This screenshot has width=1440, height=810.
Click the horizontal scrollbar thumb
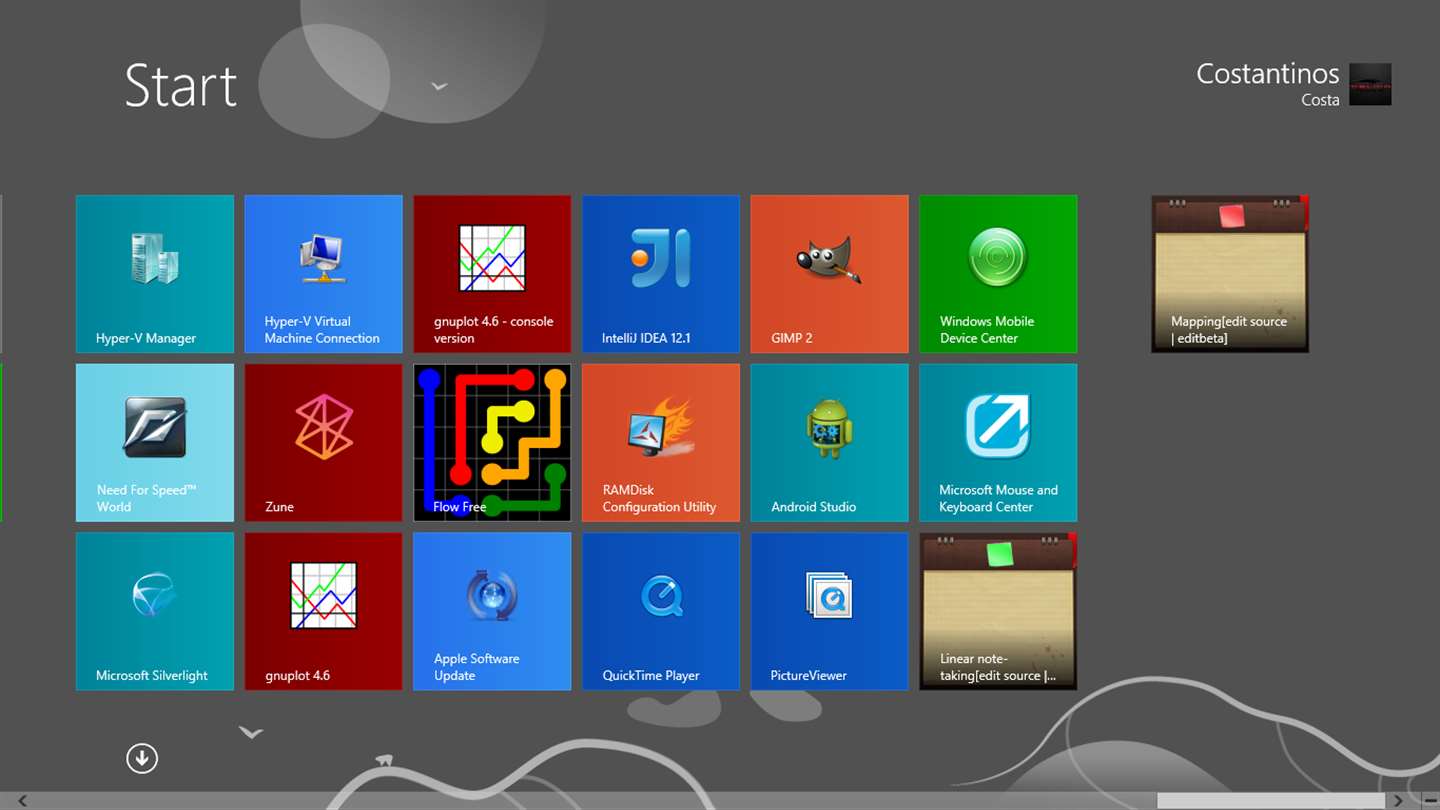tap(1271, 801)
